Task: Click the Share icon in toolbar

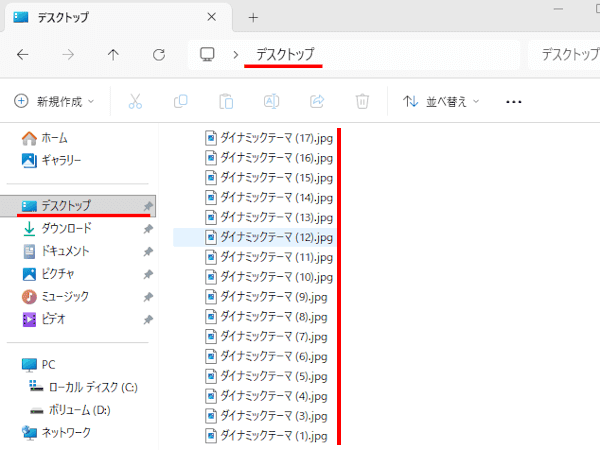Action: [x=317, y=101]
